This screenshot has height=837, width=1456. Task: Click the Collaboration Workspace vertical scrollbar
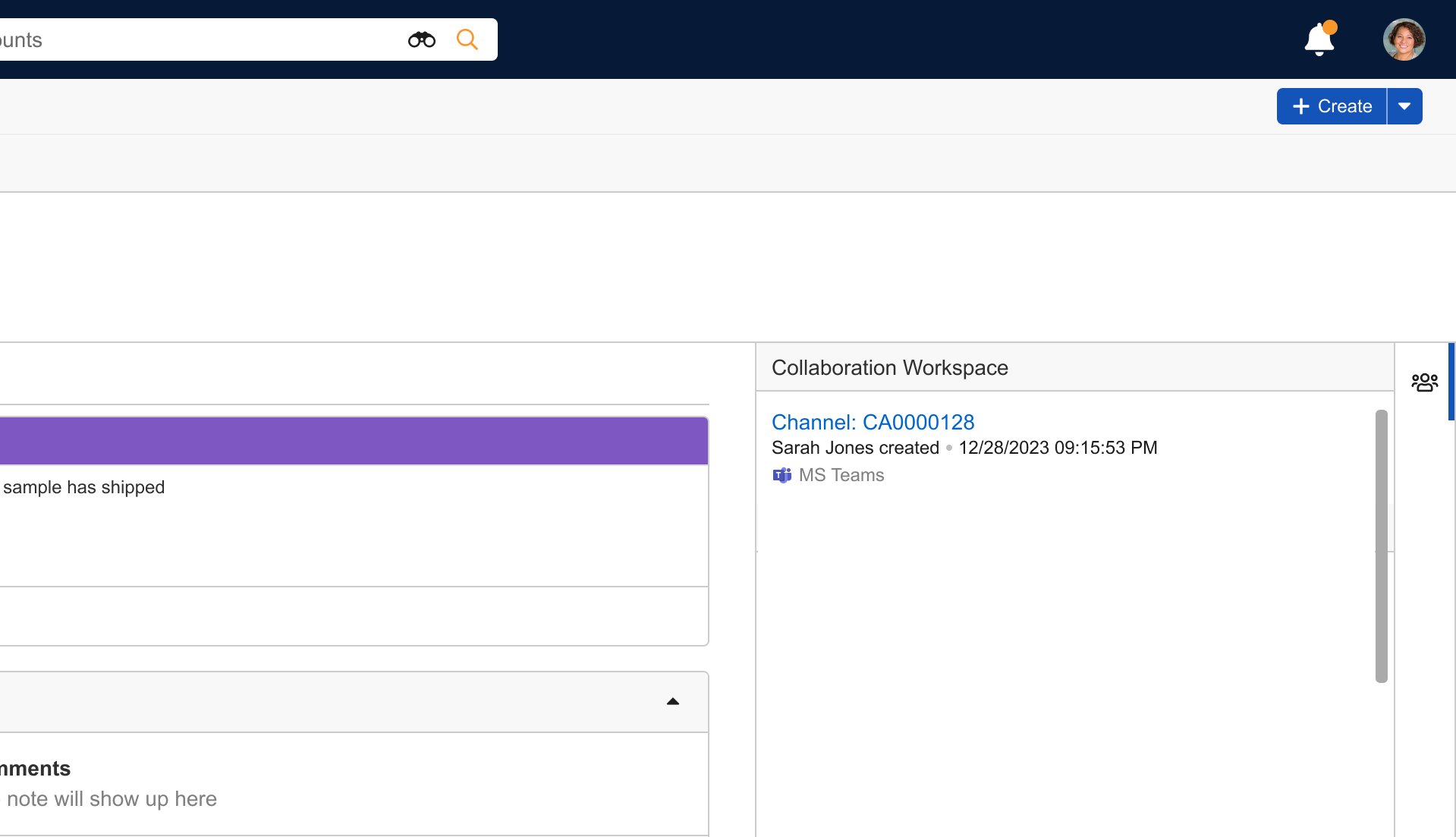coord(1381,546)
